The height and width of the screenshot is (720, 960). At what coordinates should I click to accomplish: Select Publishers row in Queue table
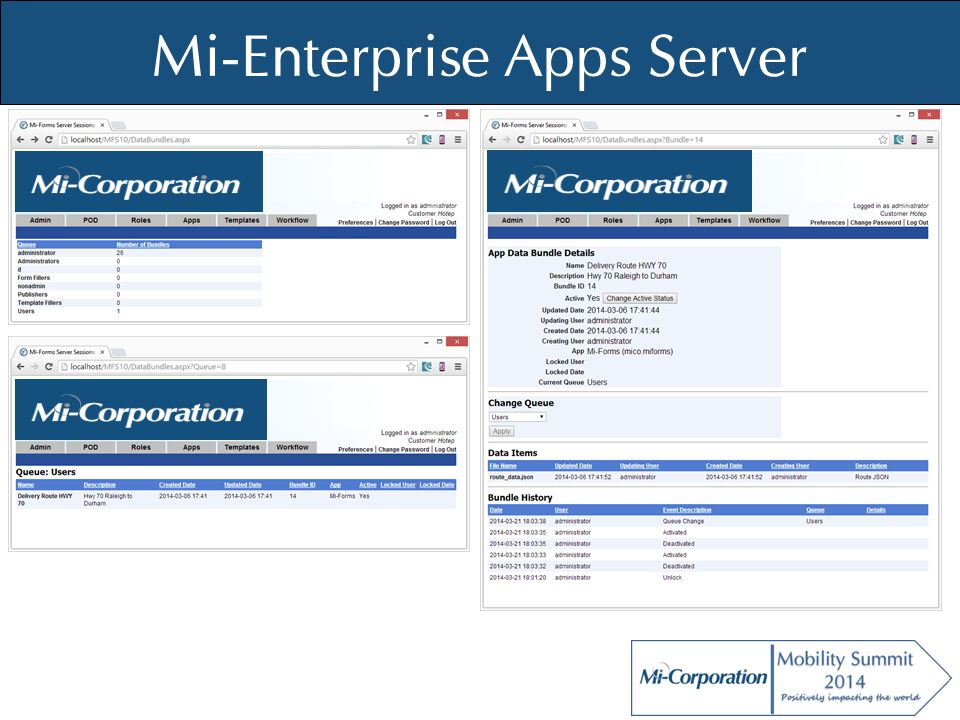[x=140, y=294]
